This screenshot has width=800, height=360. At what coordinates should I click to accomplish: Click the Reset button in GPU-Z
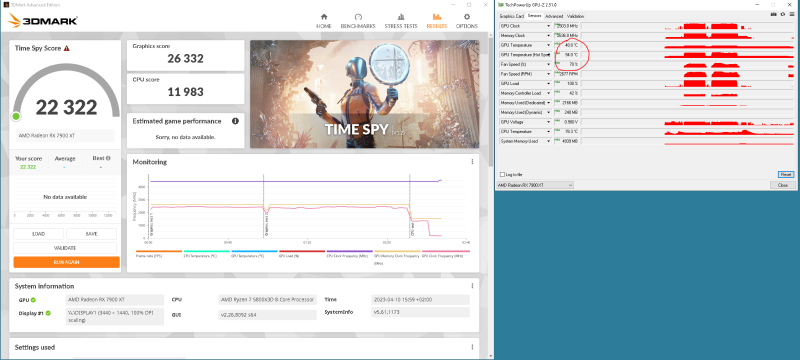point(786,174)
